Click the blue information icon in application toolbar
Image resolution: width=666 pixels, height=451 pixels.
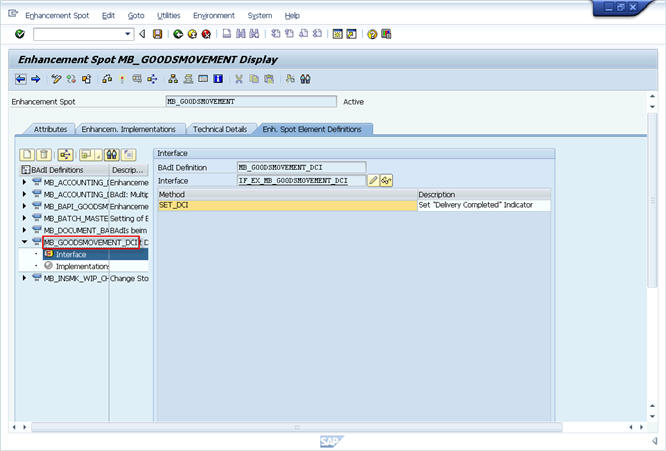point(219,79)
